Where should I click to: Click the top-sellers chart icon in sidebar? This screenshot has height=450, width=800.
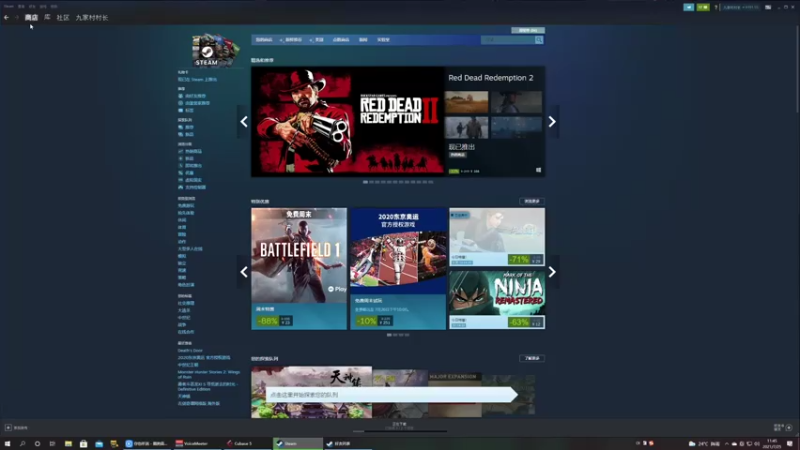tap(180, 152)
